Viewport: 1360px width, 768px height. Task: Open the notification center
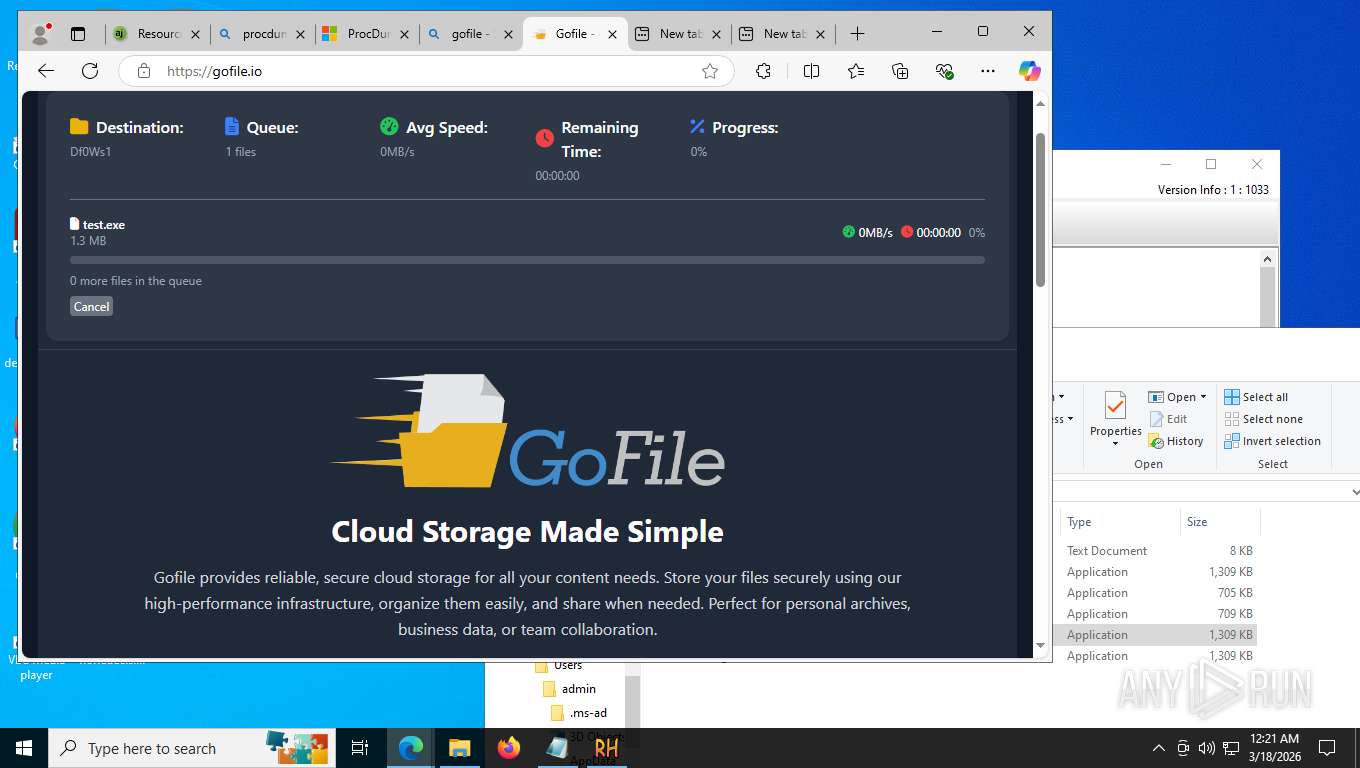point(1327,748)
